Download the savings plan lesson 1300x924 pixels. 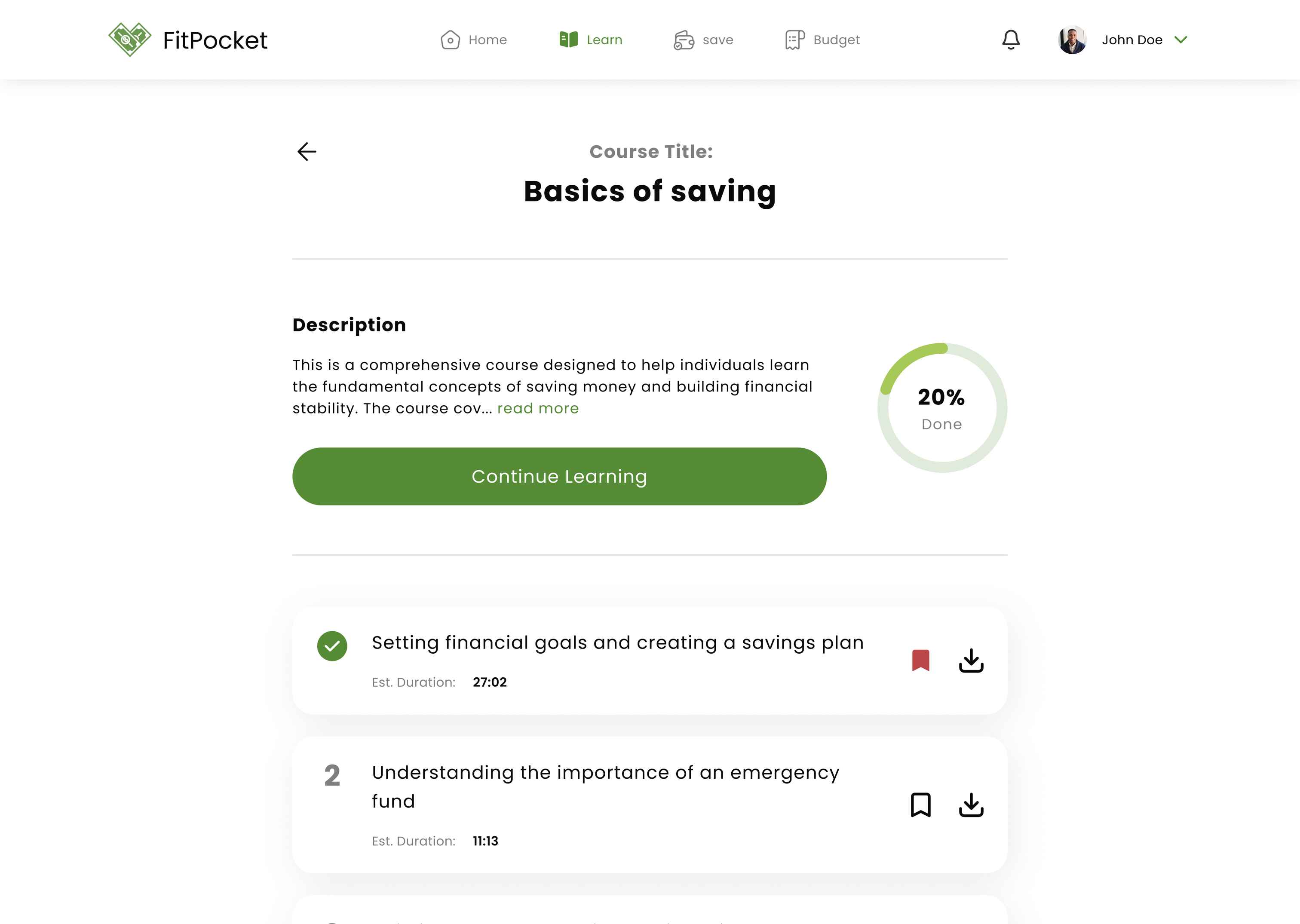pyautogui.click(x=971, y=660)
